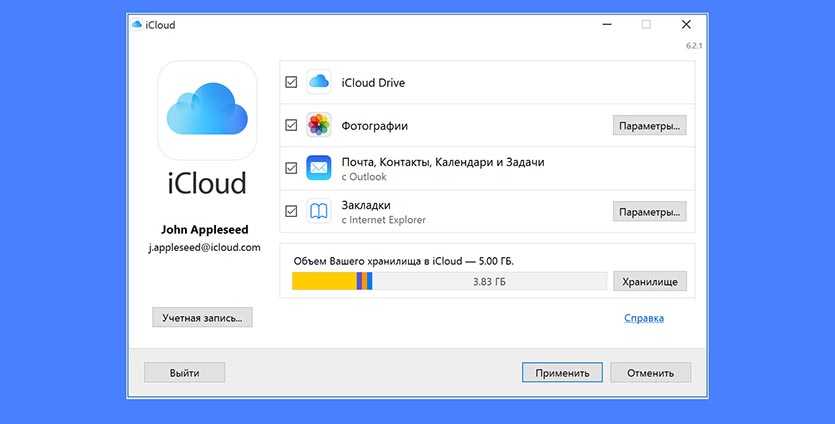Disable Почта, Контакты, Календари и Задачи checkbox
The height and width of the screenshot is (424, 835).
[291, 168]
